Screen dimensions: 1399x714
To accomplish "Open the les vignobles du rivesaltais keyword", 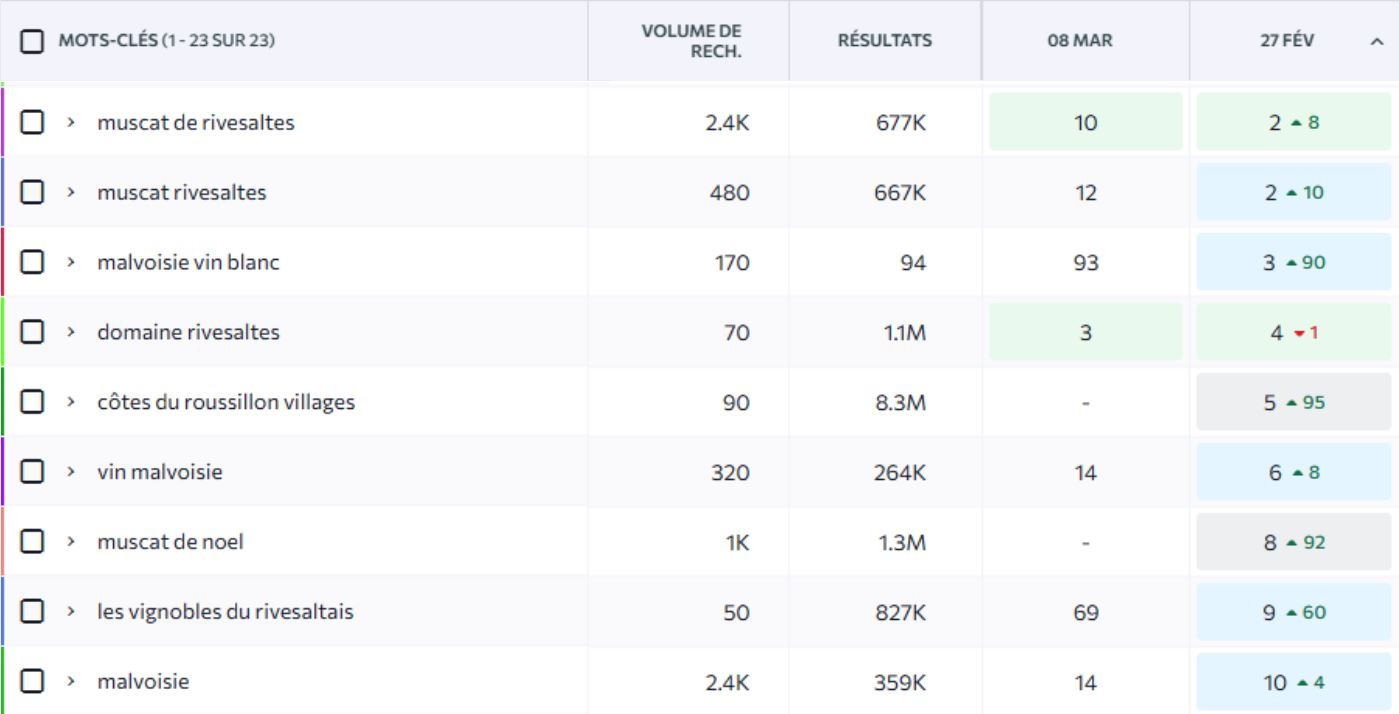I will coord(224,612).
